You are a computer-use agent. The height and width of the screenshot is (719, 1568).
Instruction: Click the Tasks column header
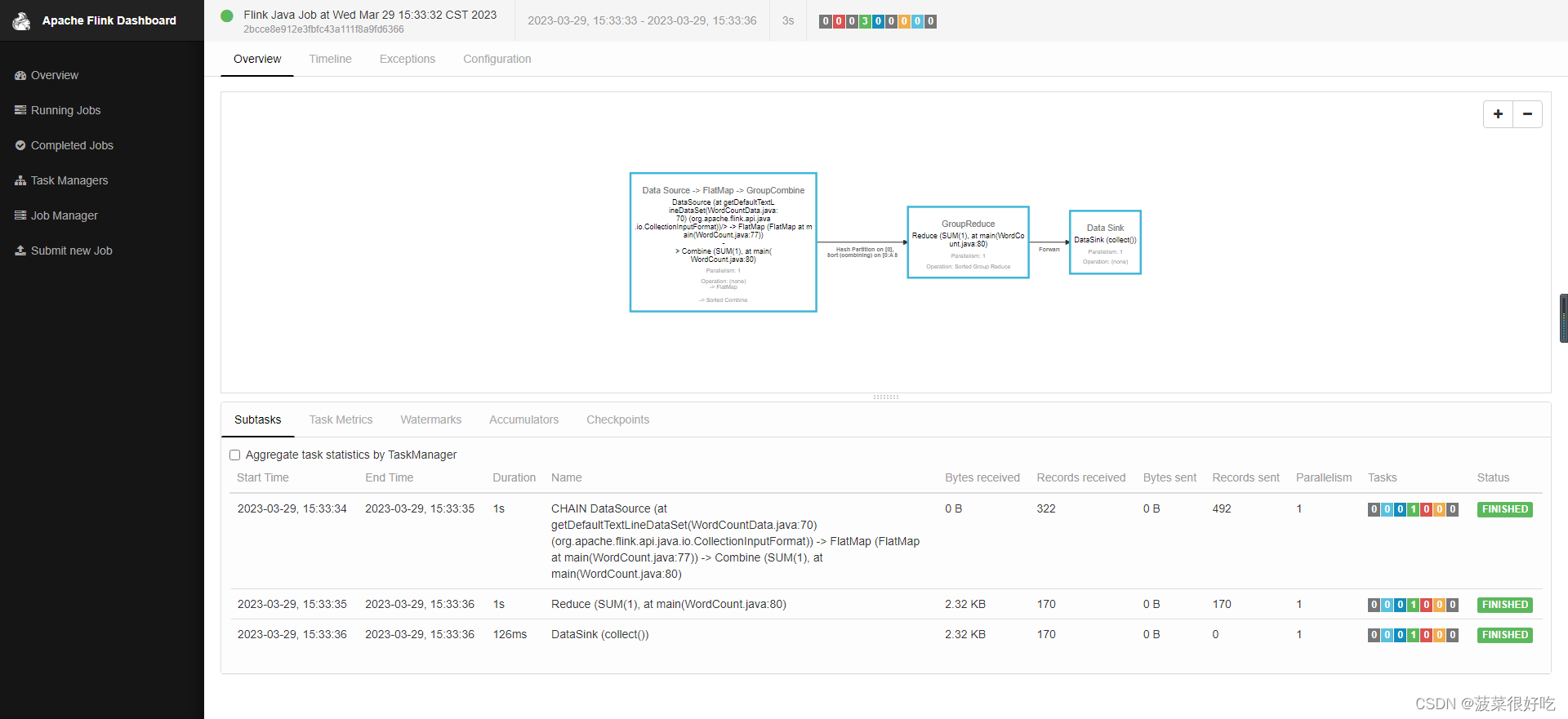click(1383, 478)
